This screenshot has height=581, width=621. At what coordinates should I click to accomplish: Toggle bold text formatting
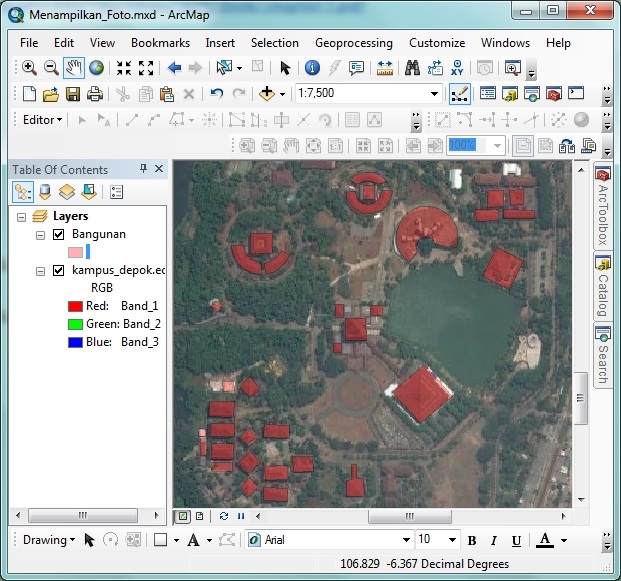click(x=471, y=540)
